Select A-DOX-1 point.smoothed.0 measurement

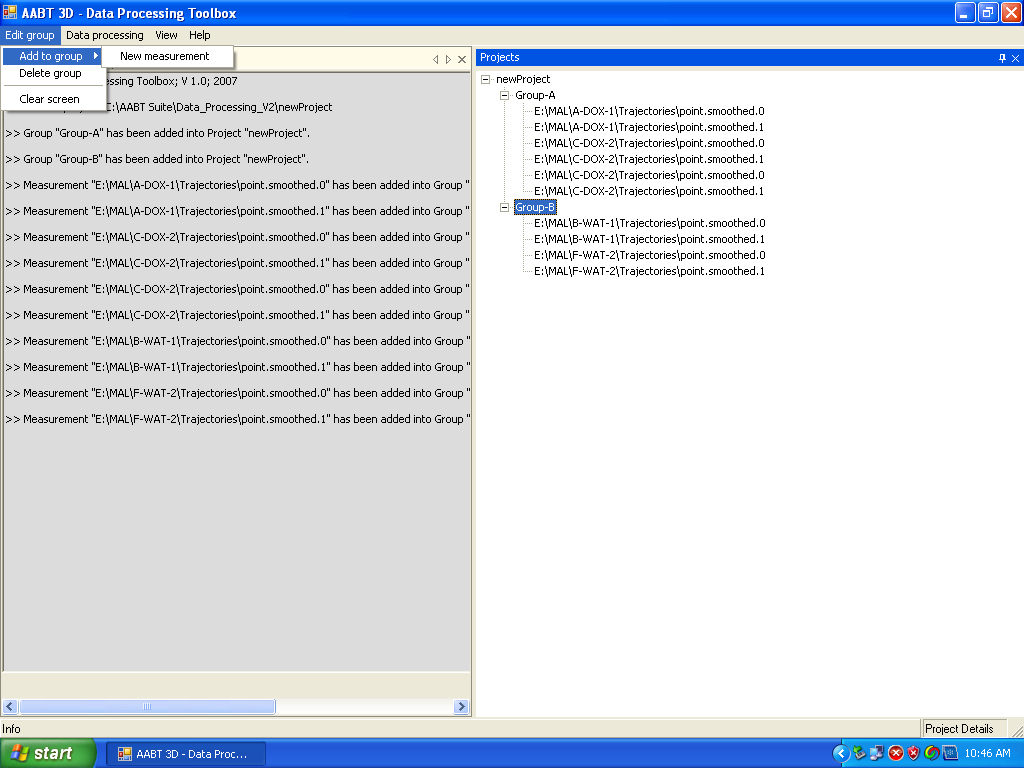(649, 111)
